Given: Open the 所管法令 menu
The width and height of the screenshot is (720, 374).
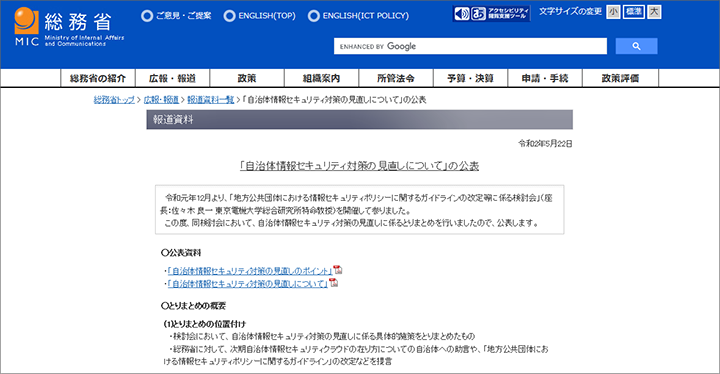Looking at the screenshot, I should [396, 78].
